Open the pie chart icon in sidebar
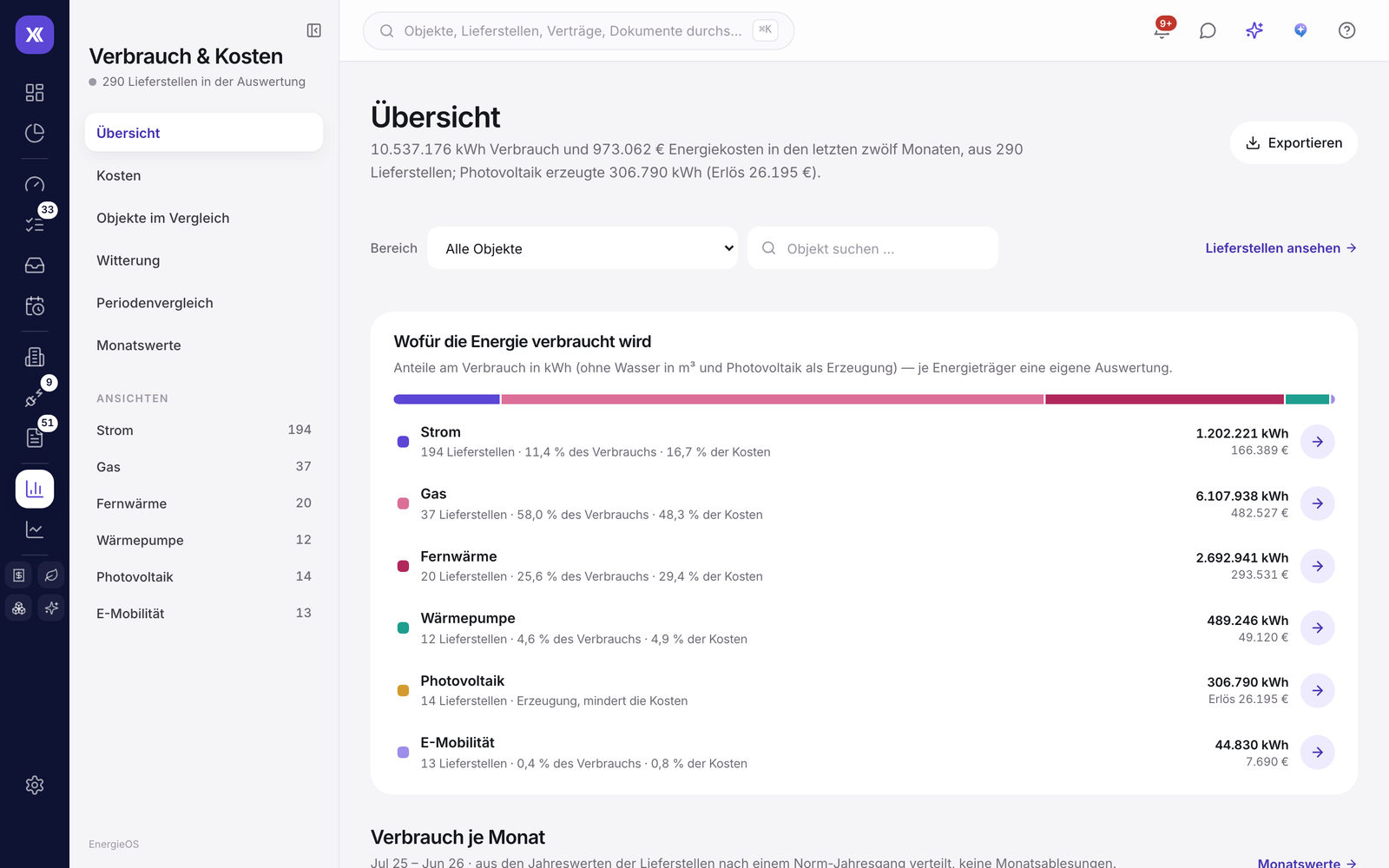The image size is (1389, 868). coord(35,133)
